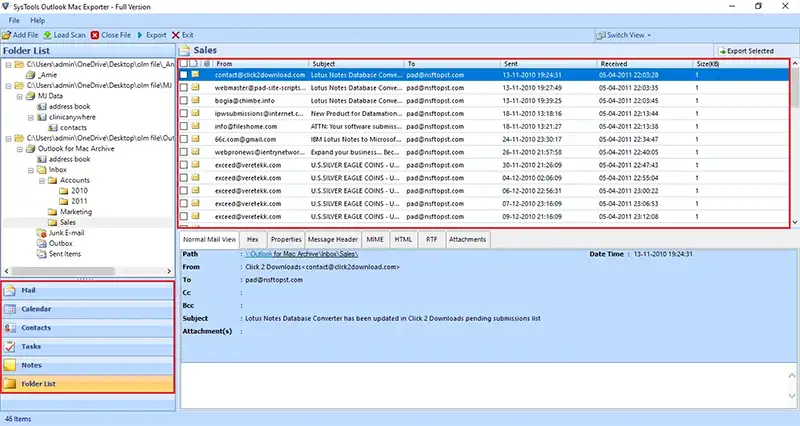
Task: Open the Outlook for Mac Archive path link
Action: tap(301, 254)
